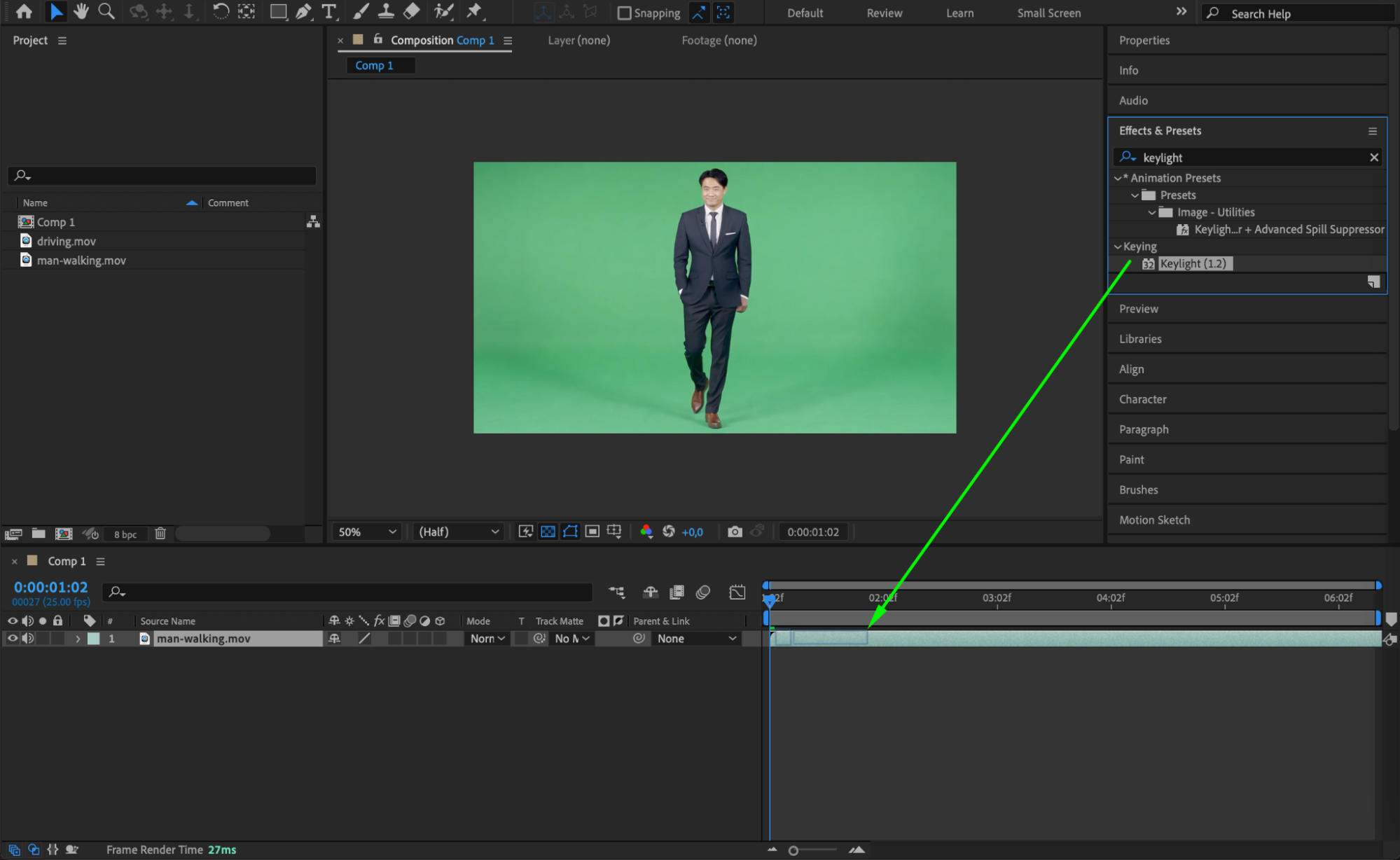The height and width of the screenshot is (860, 1400).
Task: Switch to the Review workspace
Action: pos(884,13)
